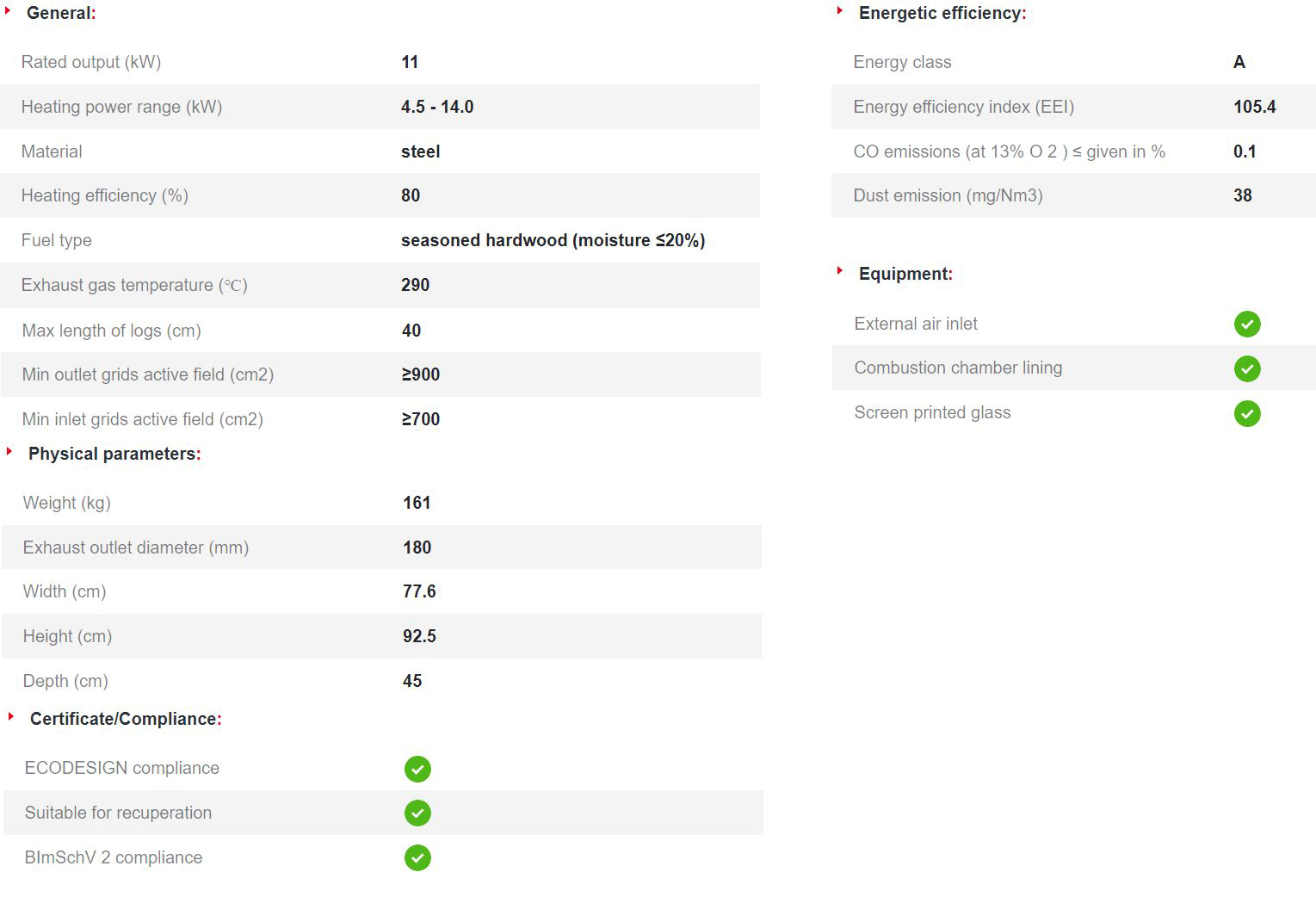Click the Weight value 161

[x=417, y=503]
